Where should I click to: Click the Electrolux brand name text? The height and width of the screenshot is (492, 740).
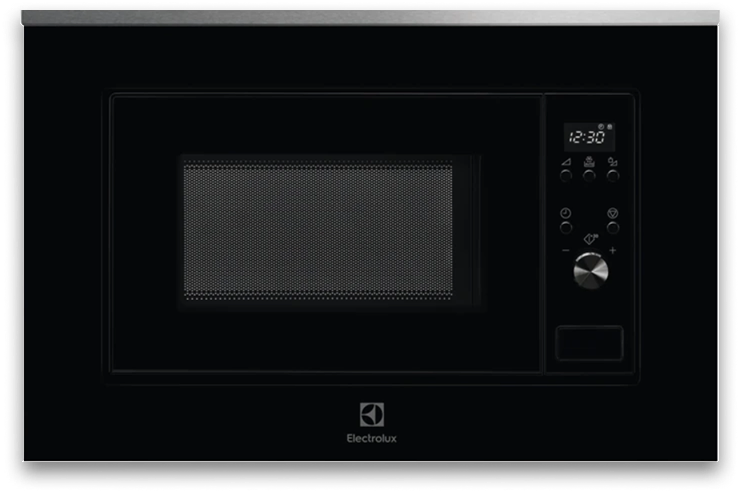370,437
